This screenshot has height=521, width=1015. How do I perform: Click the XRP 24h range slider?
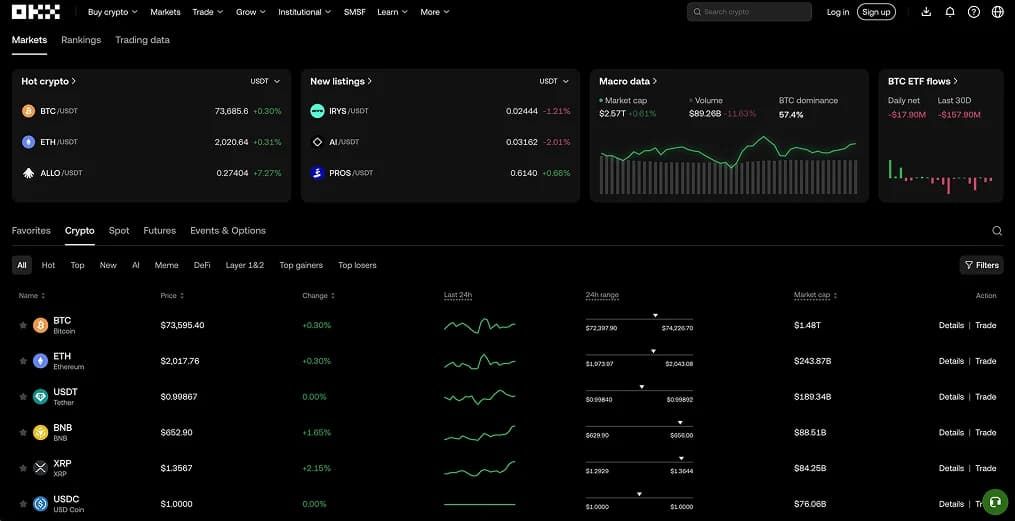pos(639,461)
